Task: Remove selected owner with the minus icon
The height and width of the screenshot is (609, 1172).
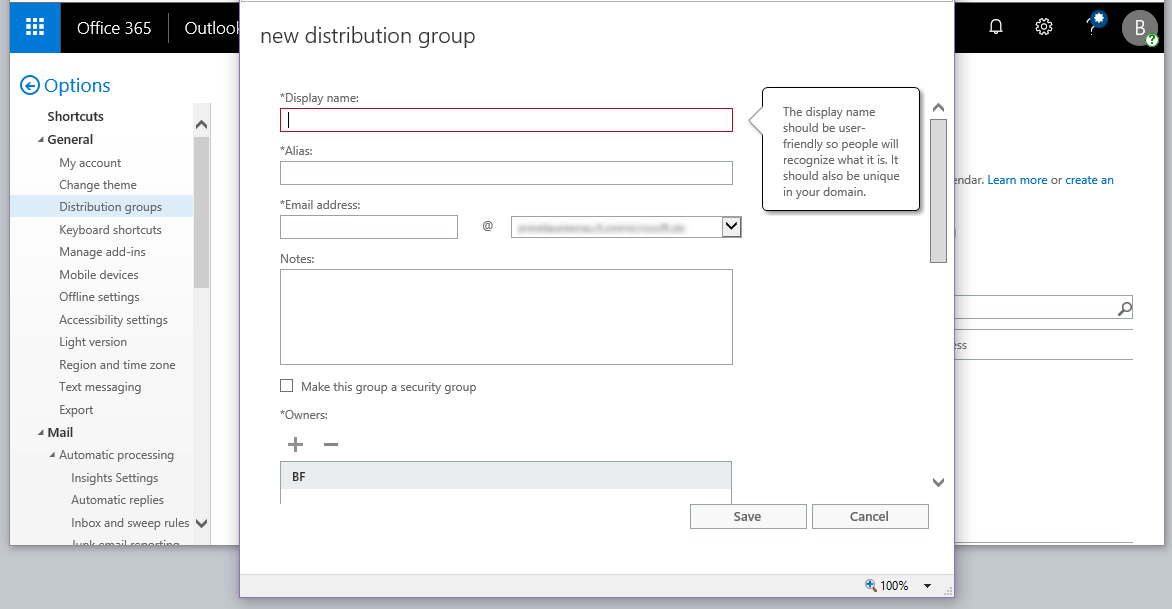Action: tap(330, 445)
